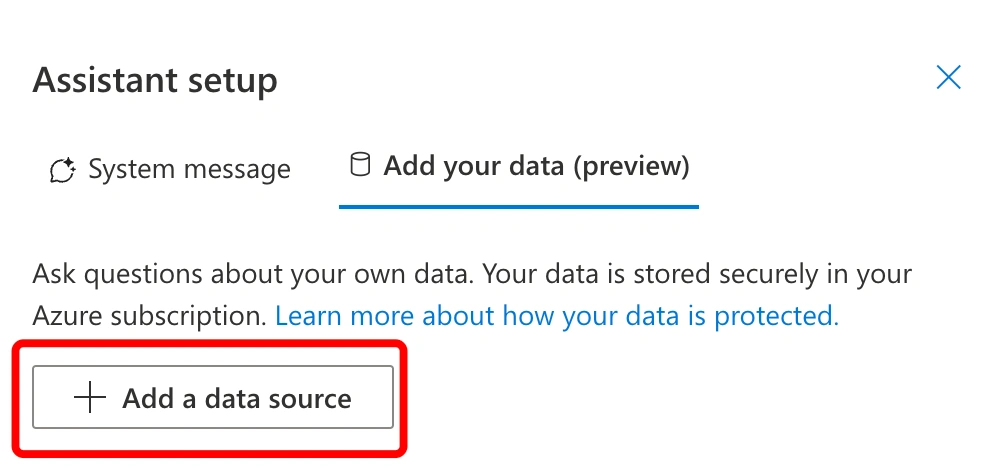This screenshot has height=466, width=1002.
Task: Click the database cylinder icon
Action: [360, 164]
